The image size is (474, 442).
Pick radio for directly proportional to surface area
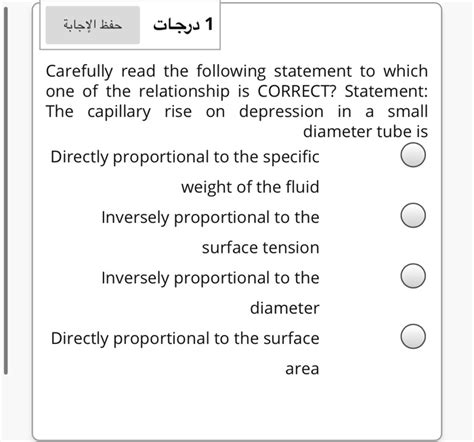tap(413, 336)
